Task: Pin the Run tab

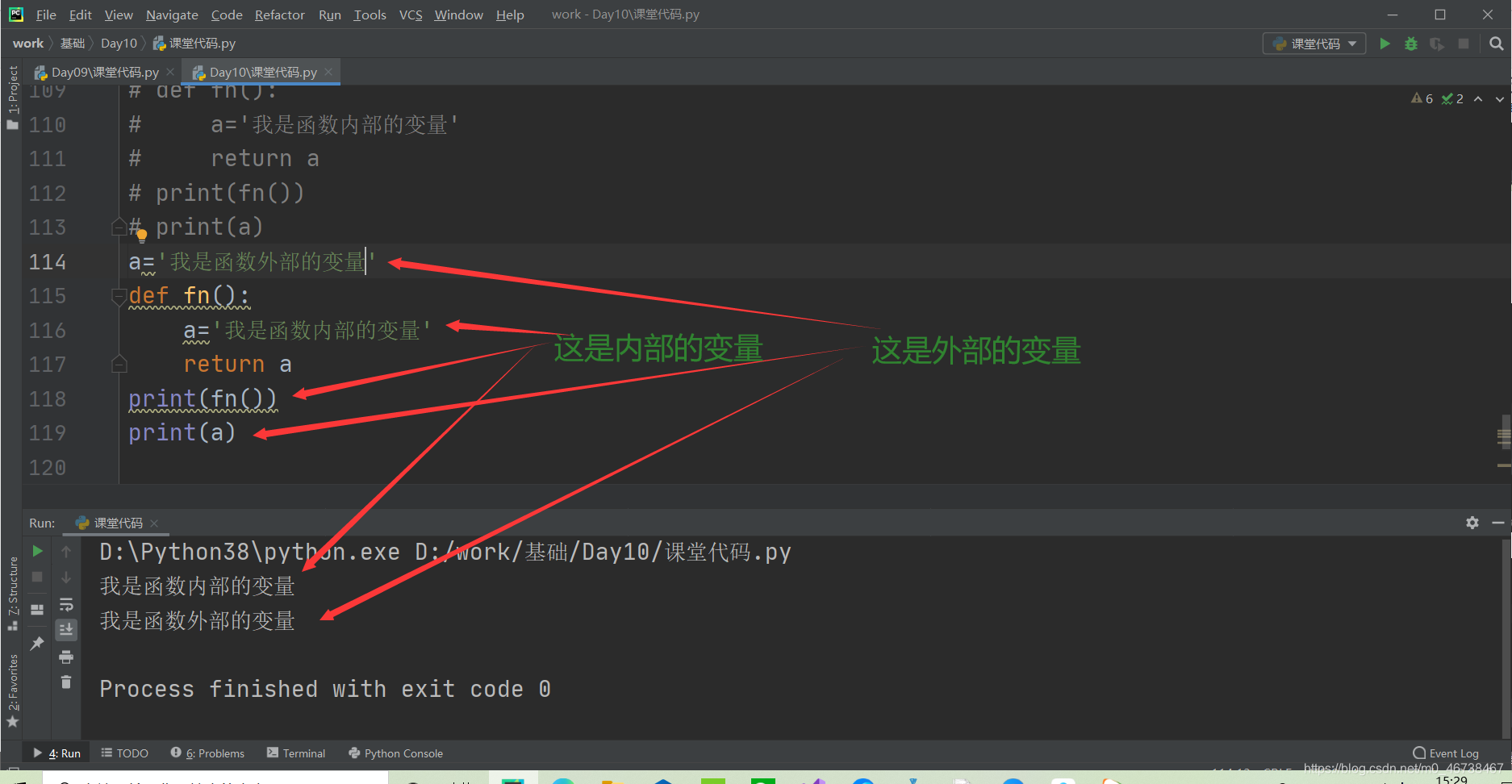Action: pyautogui.click(x=37, y=643)
